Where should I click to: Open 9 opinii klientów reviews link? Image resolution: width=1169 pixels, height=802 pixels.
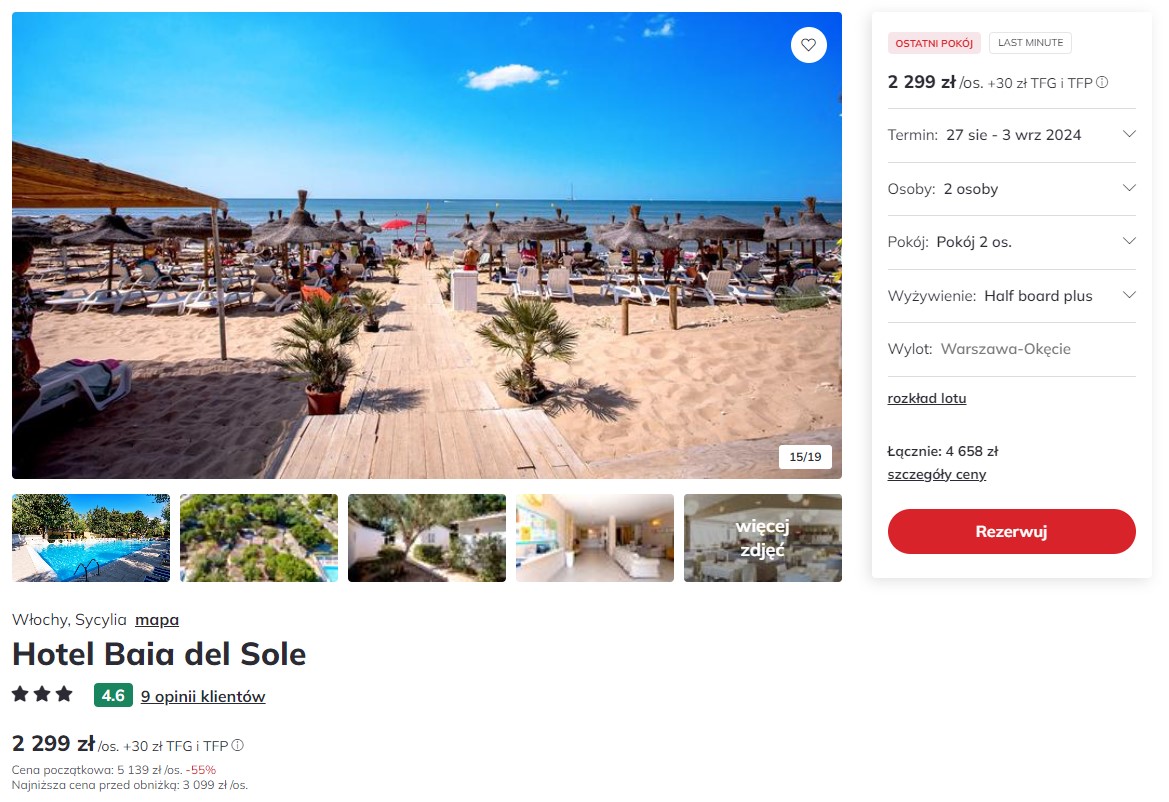[x=203, y=696]
